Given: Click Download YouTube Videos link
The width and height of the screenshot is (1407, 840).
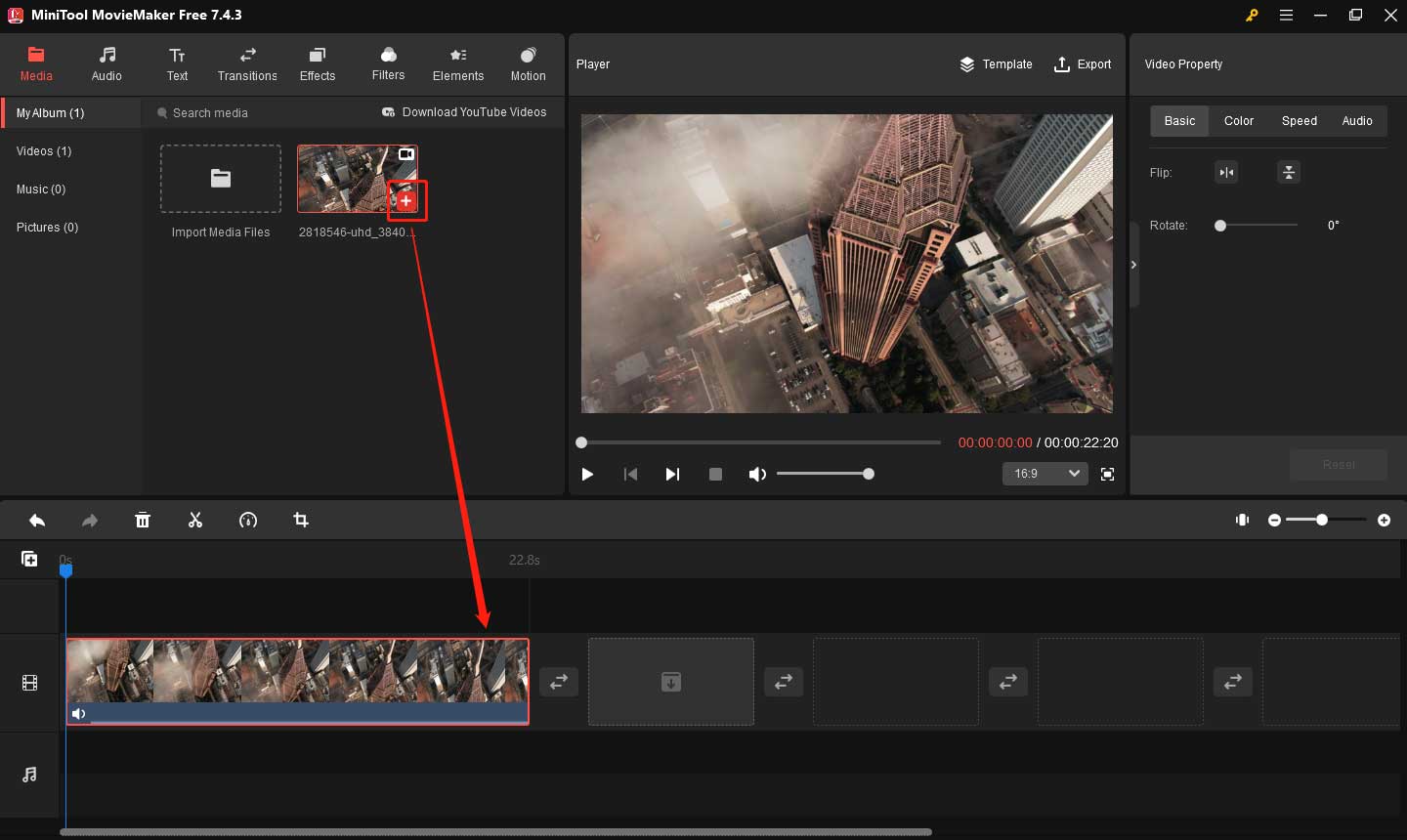Looking at the screenshot, I should pyautogui.click(x=464, y=112).
